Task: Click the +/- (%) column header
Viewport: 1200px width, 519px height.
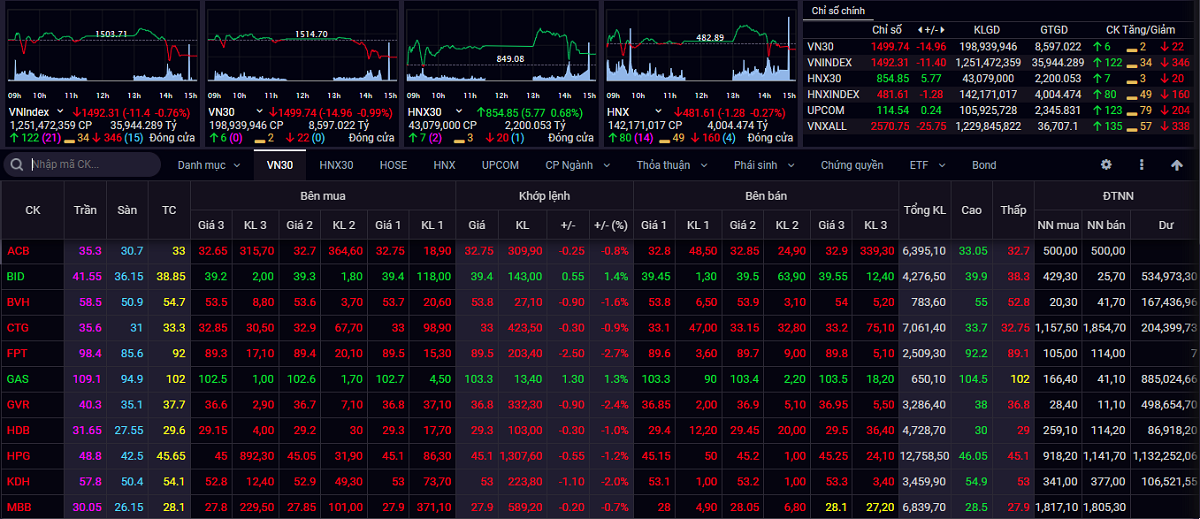Action: (x=609, y=226)
